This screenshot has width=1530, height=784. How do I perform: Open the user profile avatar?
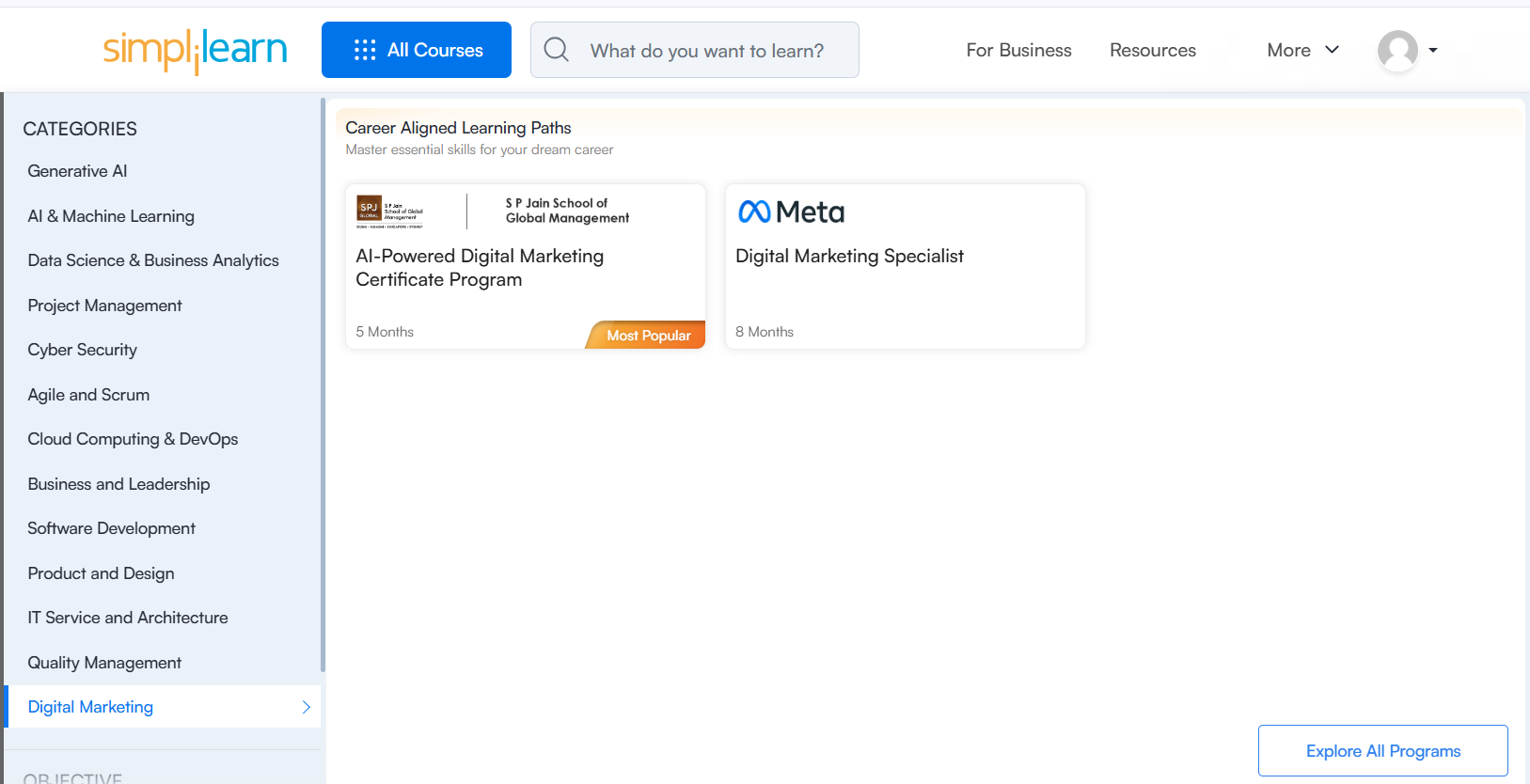pos(1397,50)
